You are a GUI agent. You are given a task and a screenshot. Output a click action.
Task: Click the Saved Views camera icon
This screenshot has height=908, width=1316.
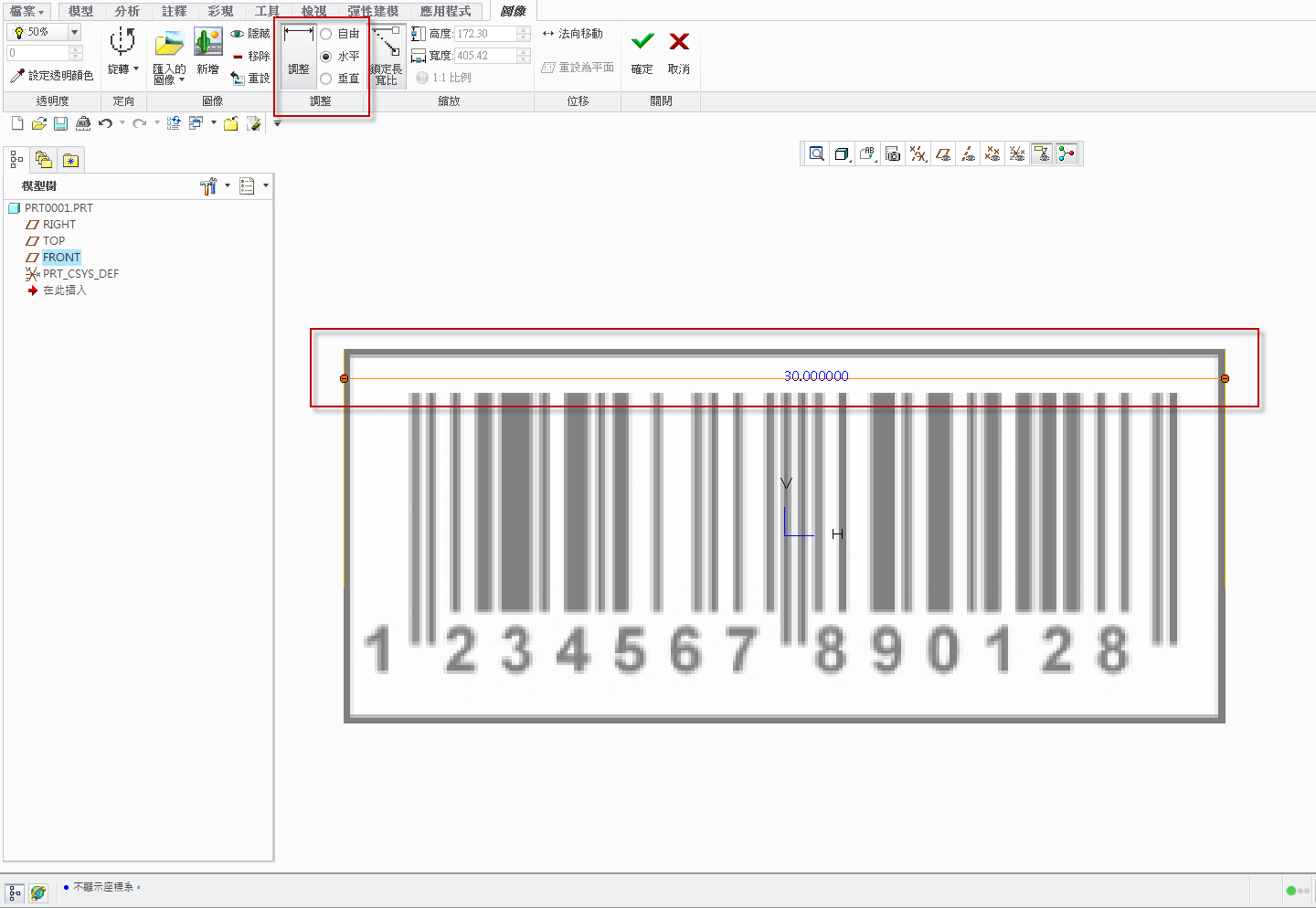893,154
